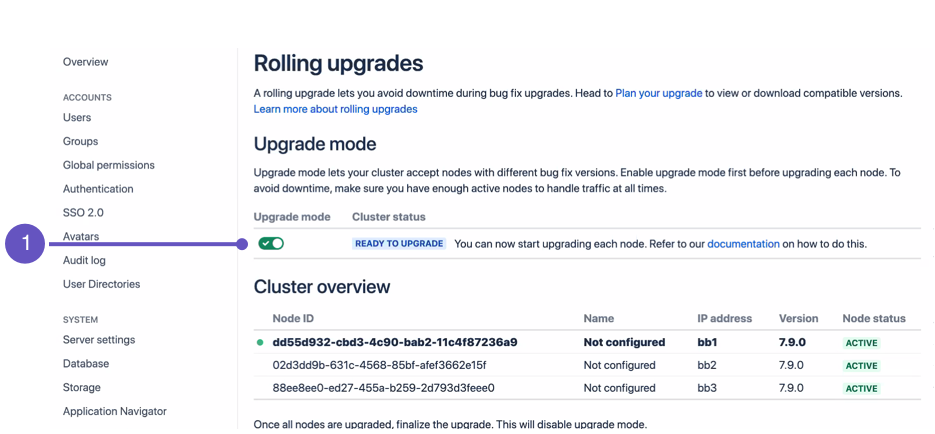This screenshot has height=434, width=935.
Task: Navigate to SSO 2.0
Action: click(83, 213)
